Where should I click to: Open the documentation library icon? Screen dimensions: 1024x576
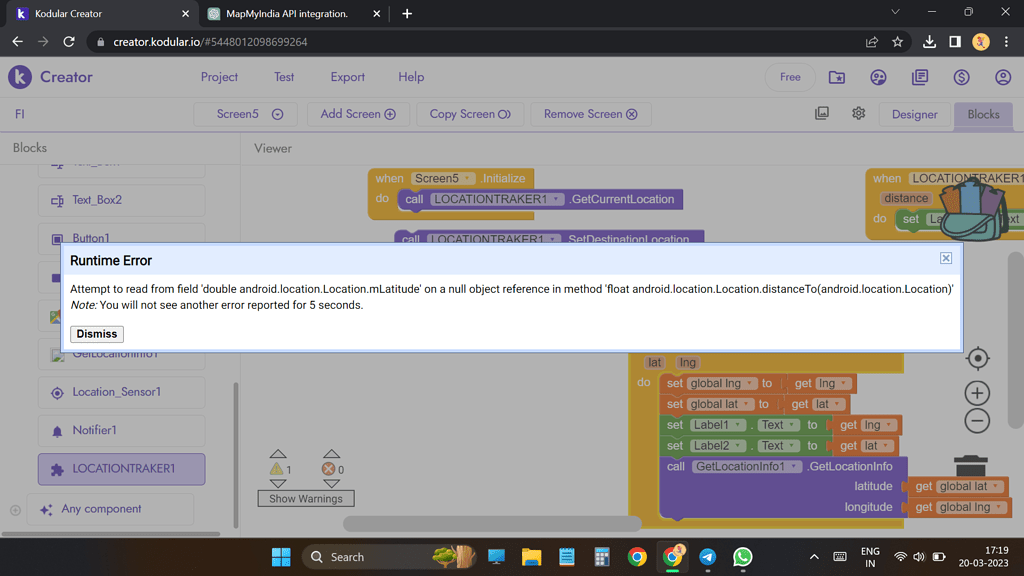point(920,77)
